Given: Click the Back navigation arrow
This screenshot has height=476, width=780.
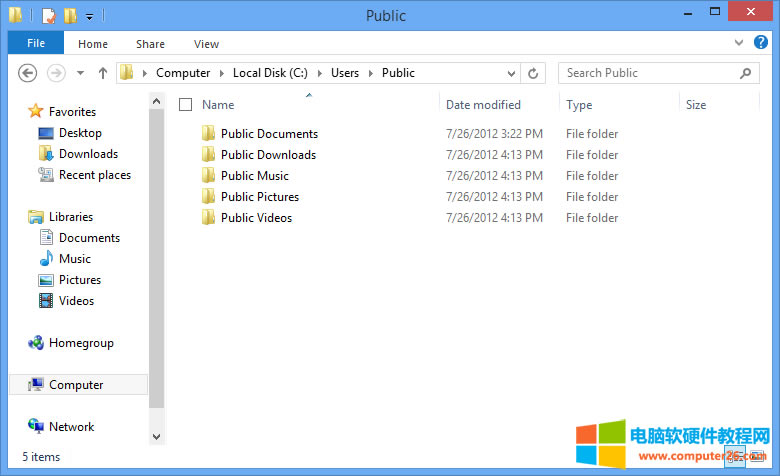Looking at the screenshot, I should (x=28, y=73).
